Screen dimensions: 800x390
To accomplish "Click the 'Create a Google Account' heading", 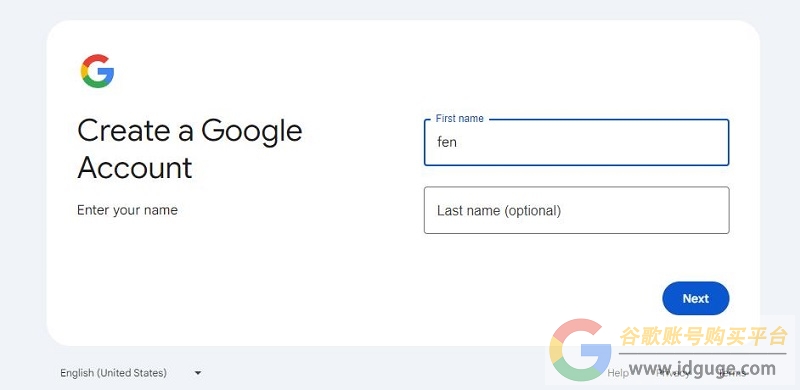I will (190, 149).
